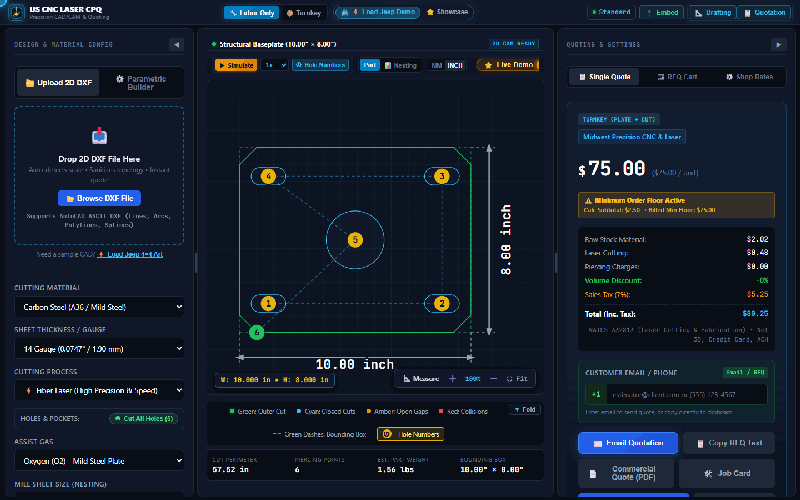Collapse the Quoting & Settings panel arrow
Screen dimensions: 800x500
coord(778,44)
